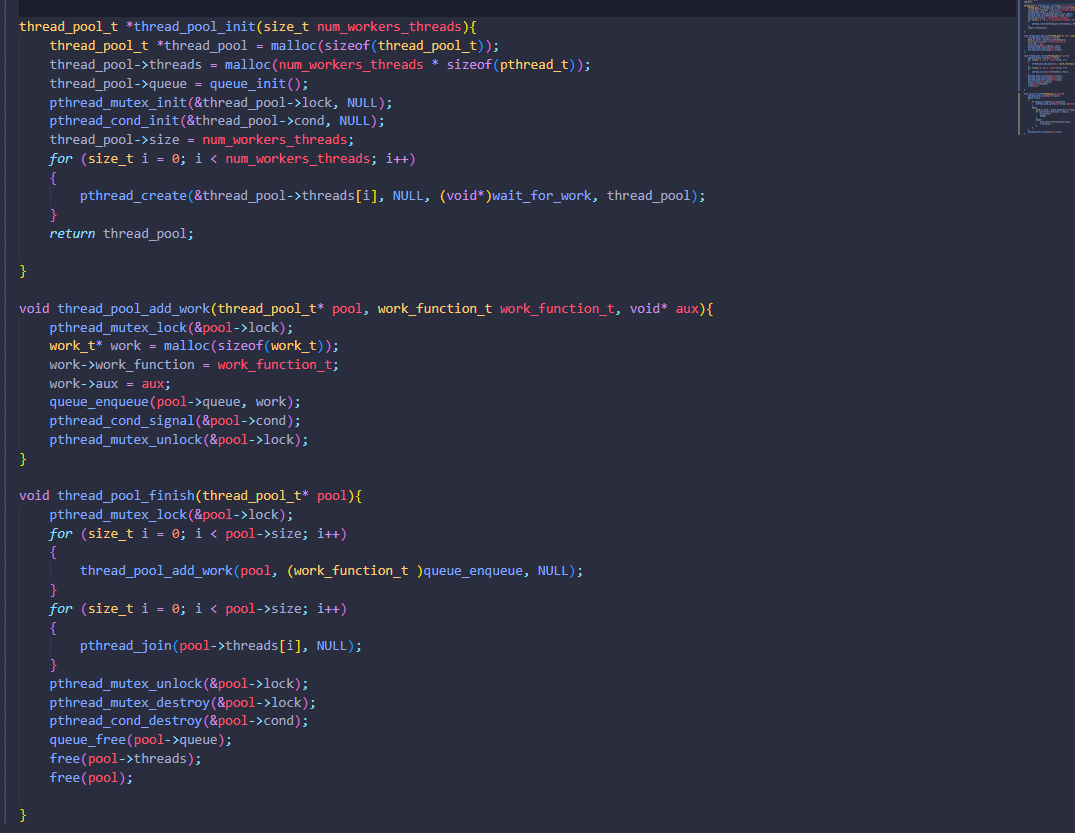Click the minimap code preview
The width and height of the screenshot is (1075, 833).
(x=1045, y=60)
